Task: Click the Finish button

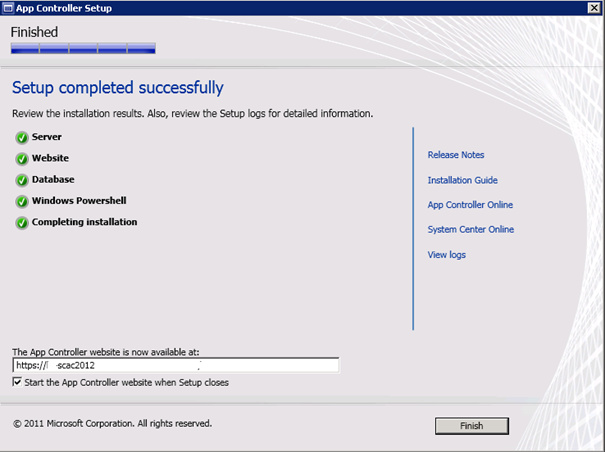Action: (x=471, y=426)
